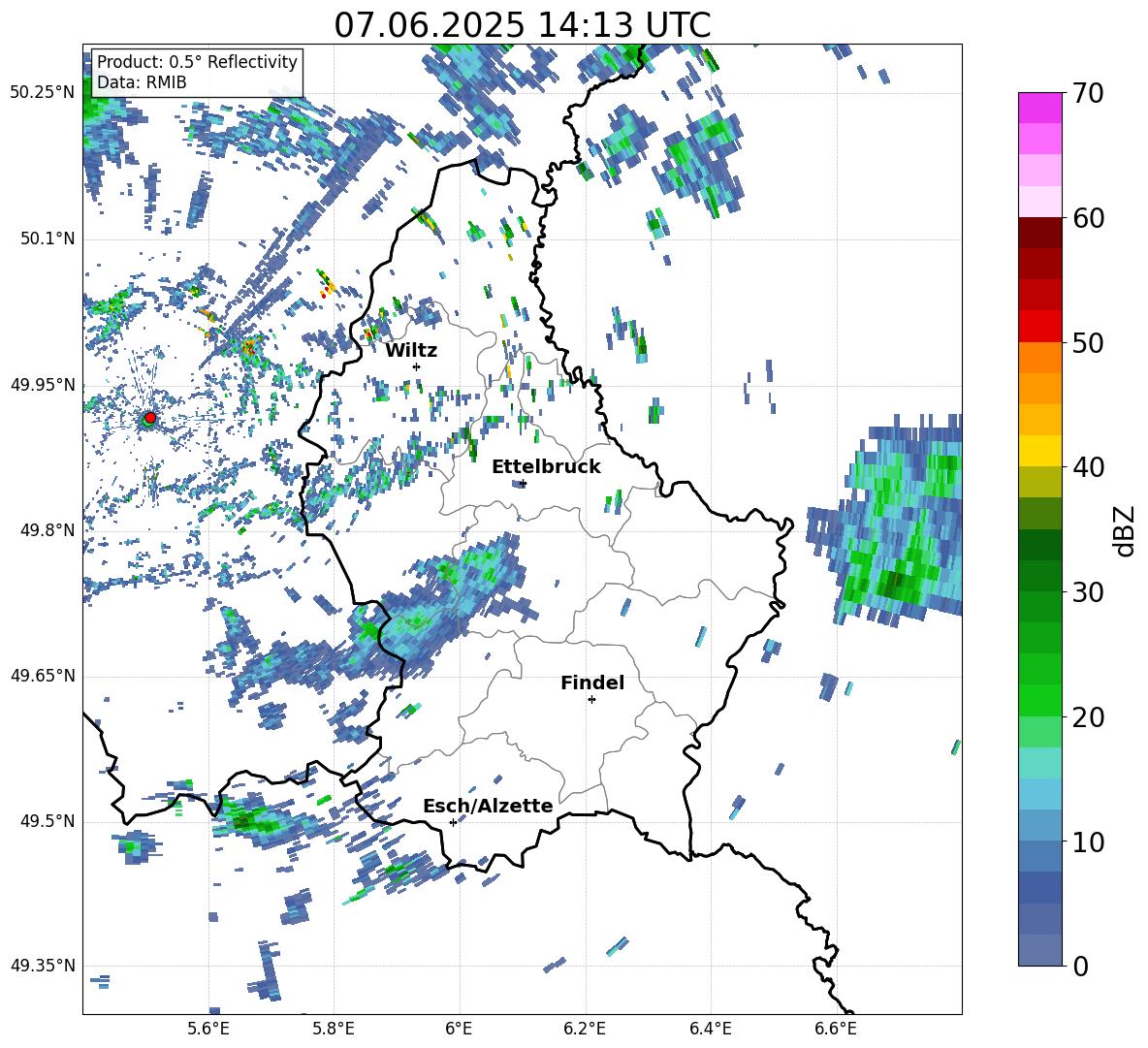Select the Findel label
Image resolution: width=1148 pixels, height=1048 pixels.
coord(592,683)
